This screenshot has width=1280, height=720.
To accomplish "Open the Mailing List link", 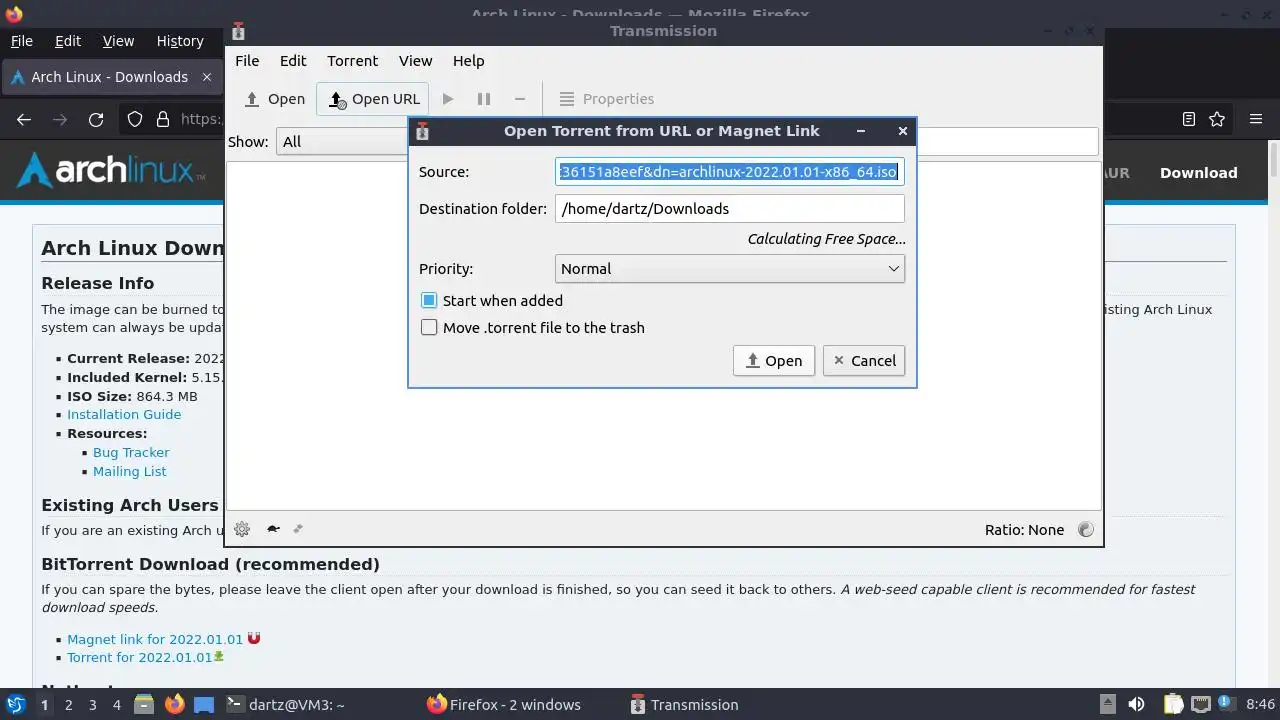I will point(129,472).
